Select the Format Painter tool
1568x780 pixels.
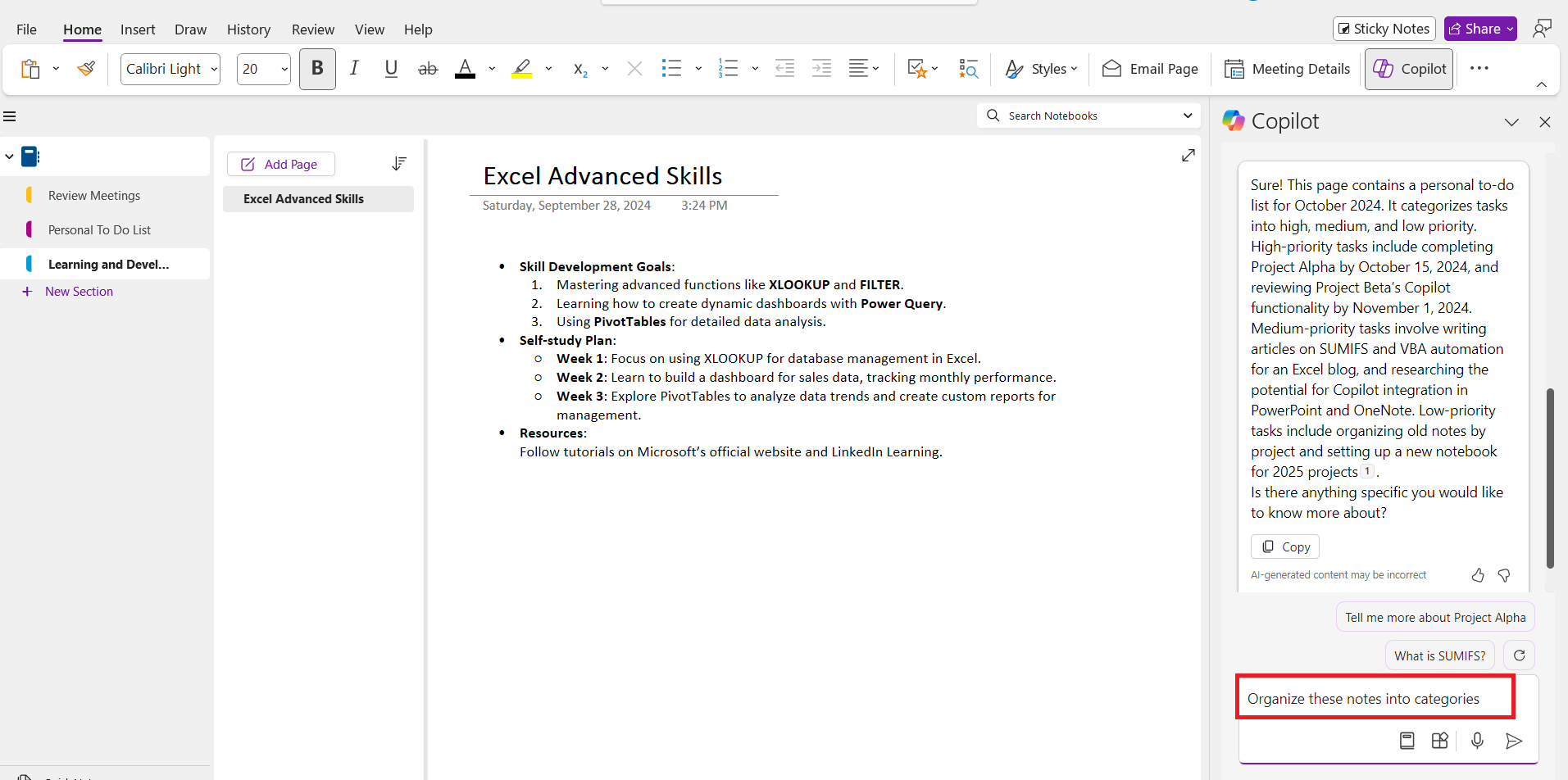(x=86, y=69)
